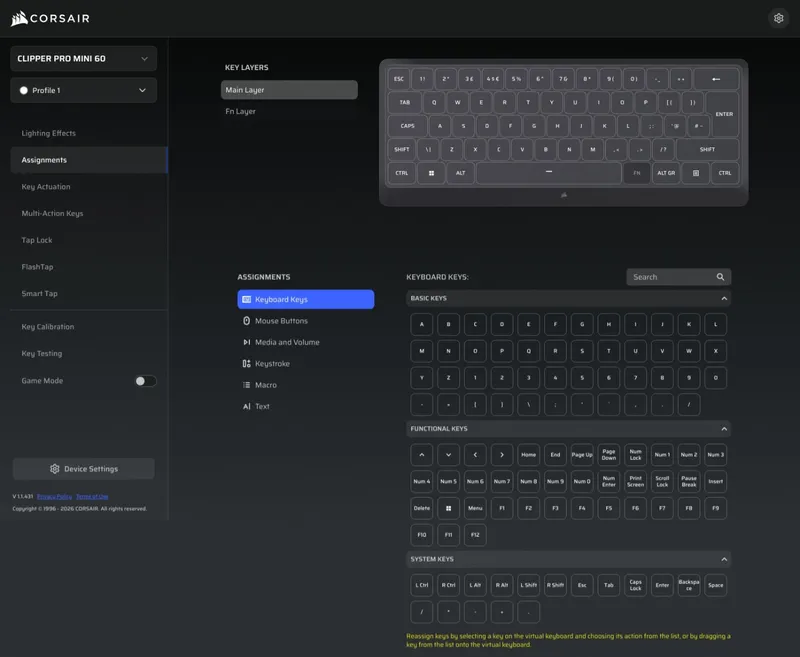Open Key Calibration page
Viewport: 800px width, 657px height.
tap(47, 326)
